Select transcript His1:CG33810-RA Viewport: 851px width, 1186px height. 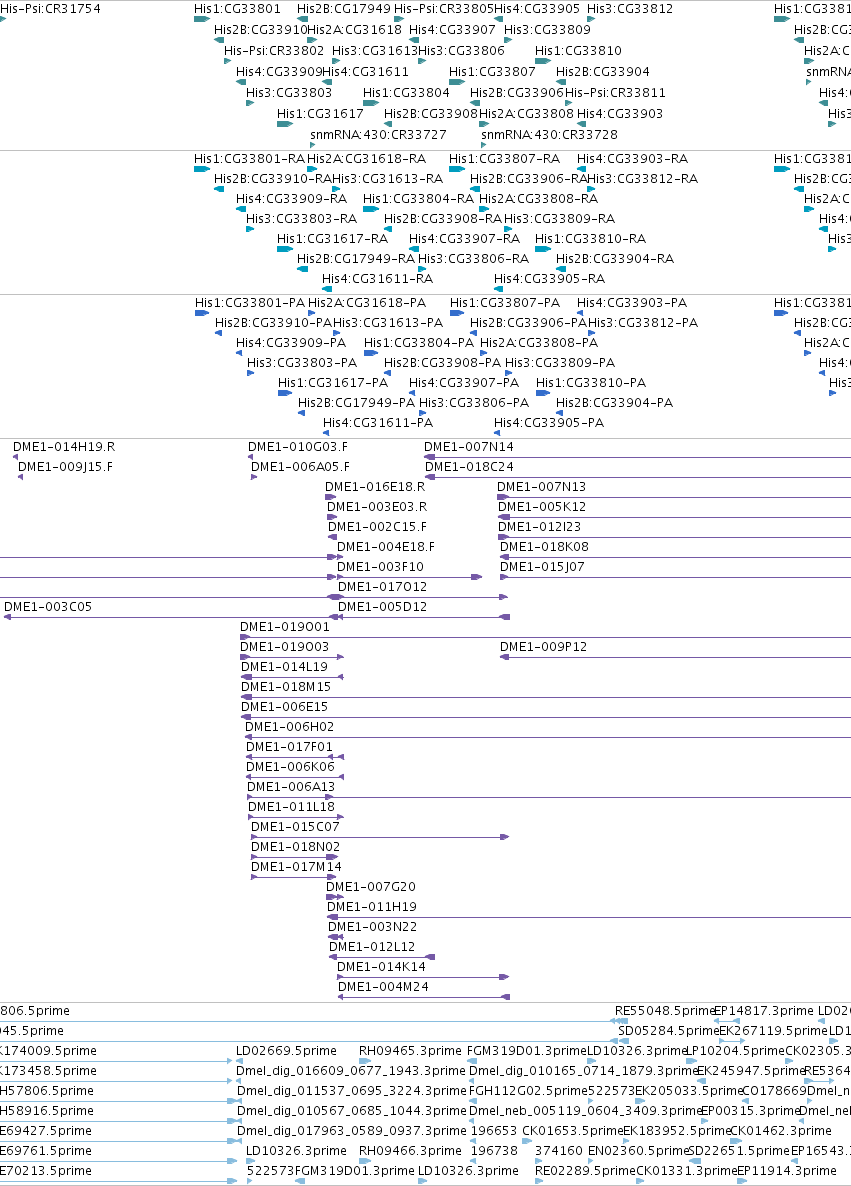point(590,239)
